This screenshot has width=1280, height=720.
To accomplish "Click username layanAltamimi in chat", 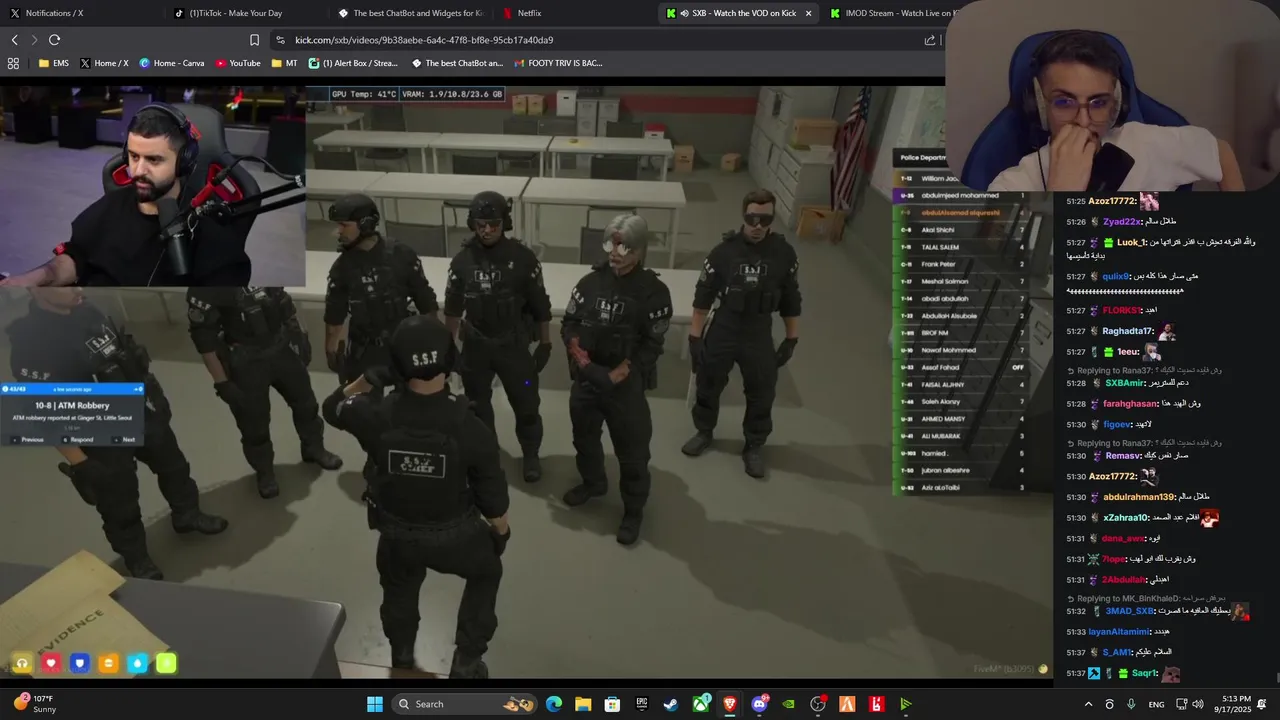I will 1119,632.
